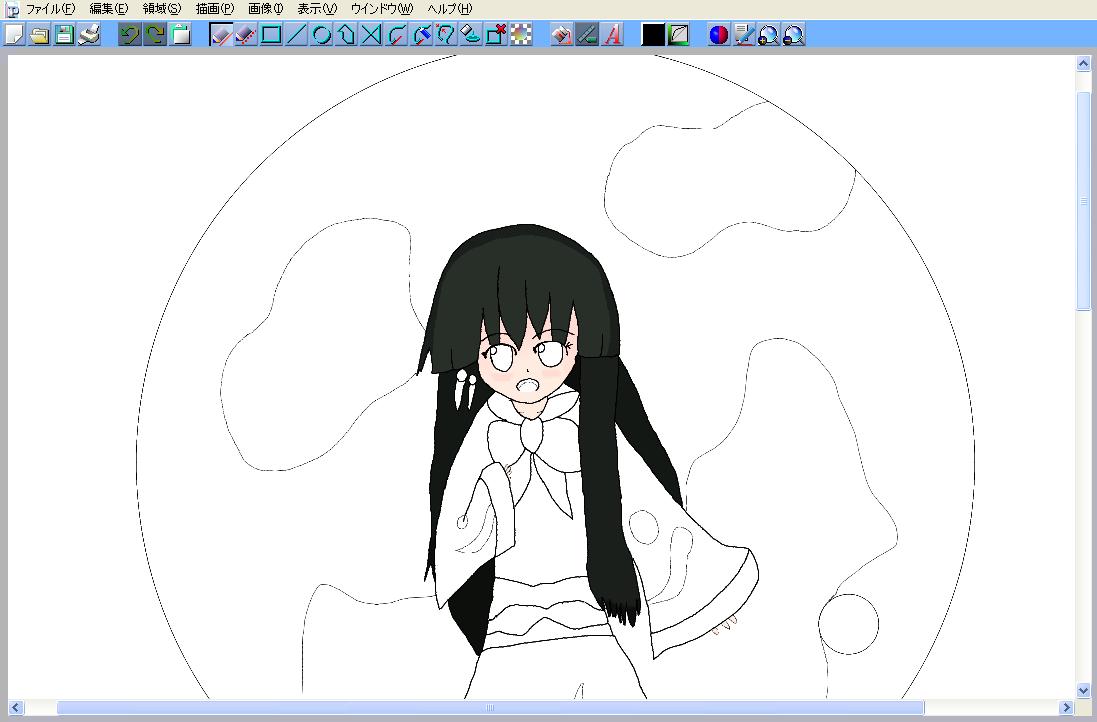Viewport: 1097px width, 722px height.
Task: Open the 表示(V) menu
Action: pos(317,9)
